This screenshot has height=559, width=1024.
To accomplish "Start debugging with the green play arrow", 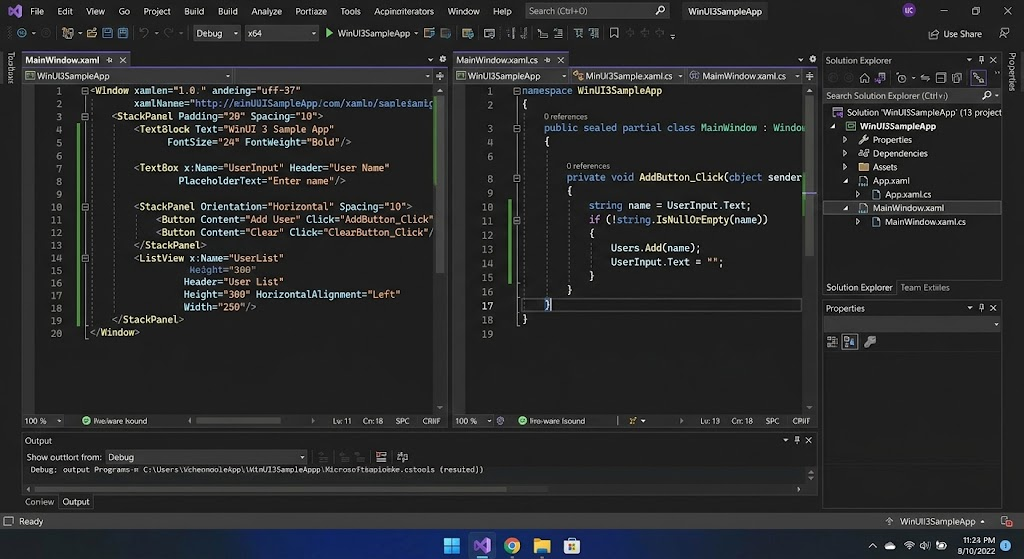I will pyautogui.click(x=329, y=33).
